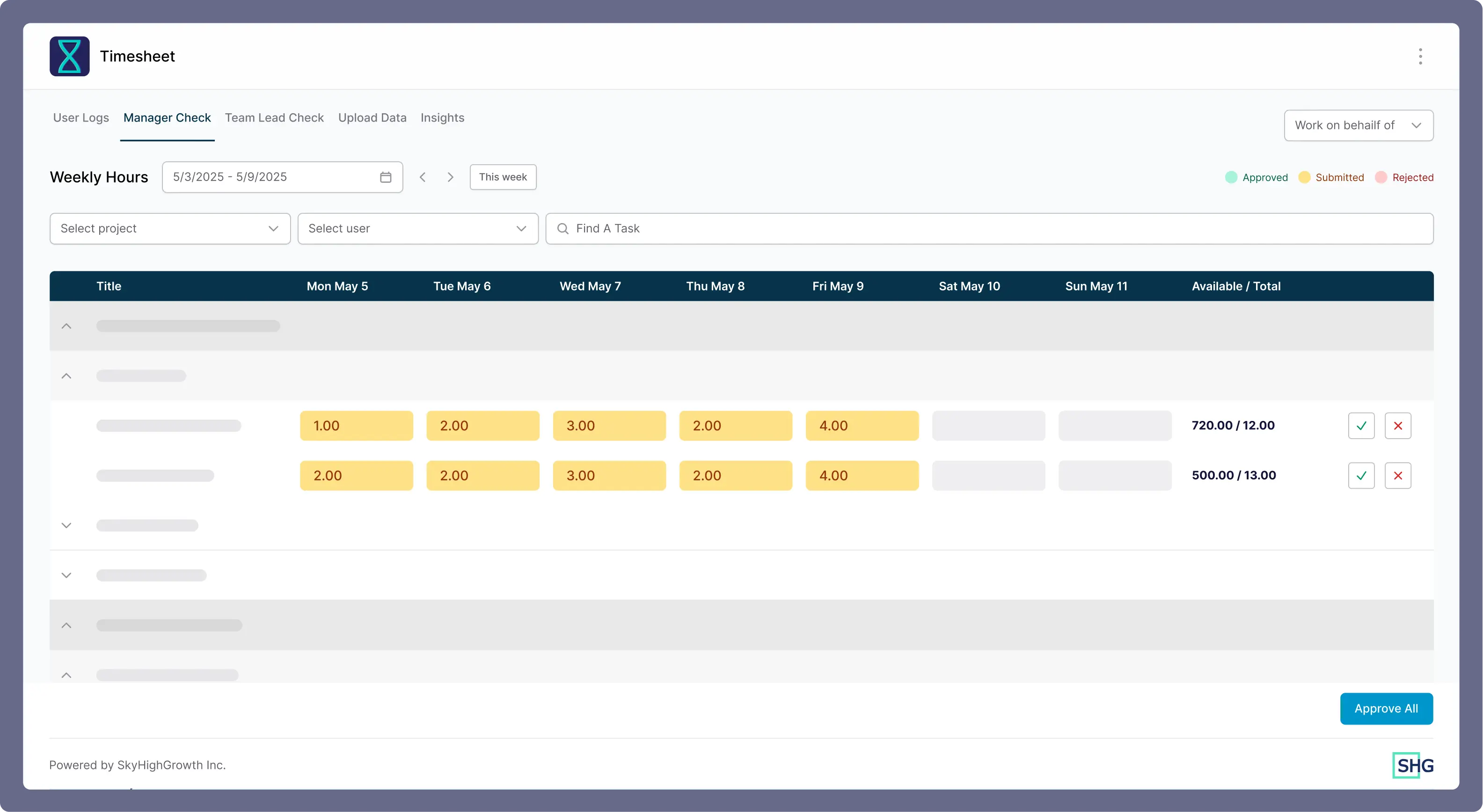Open the Work on behalf of dropdown
The image size is (1483, 812).
point(1358,125)
